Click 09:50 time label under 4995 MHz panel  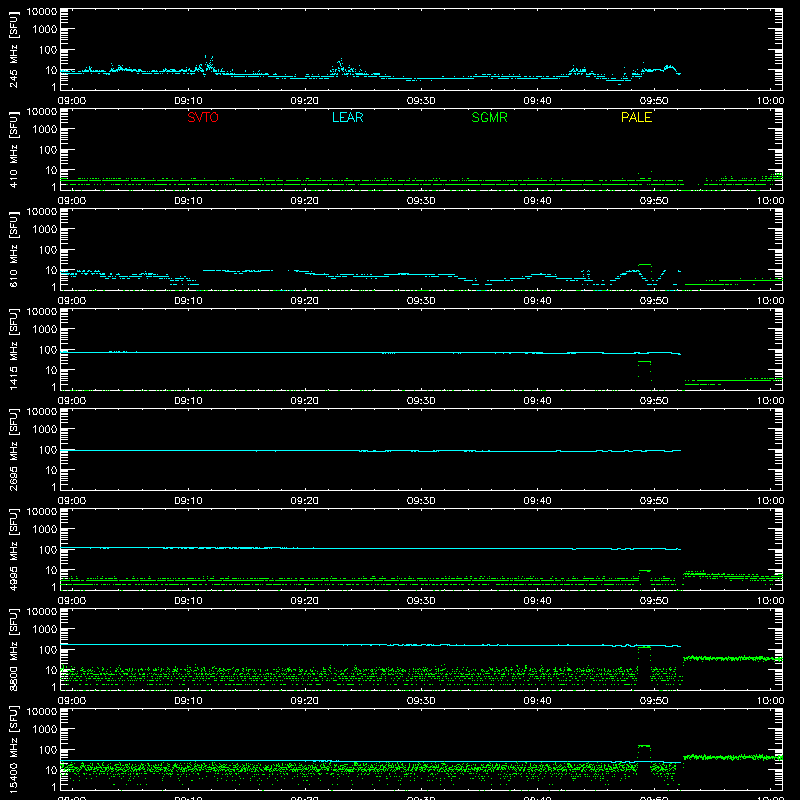654,601
